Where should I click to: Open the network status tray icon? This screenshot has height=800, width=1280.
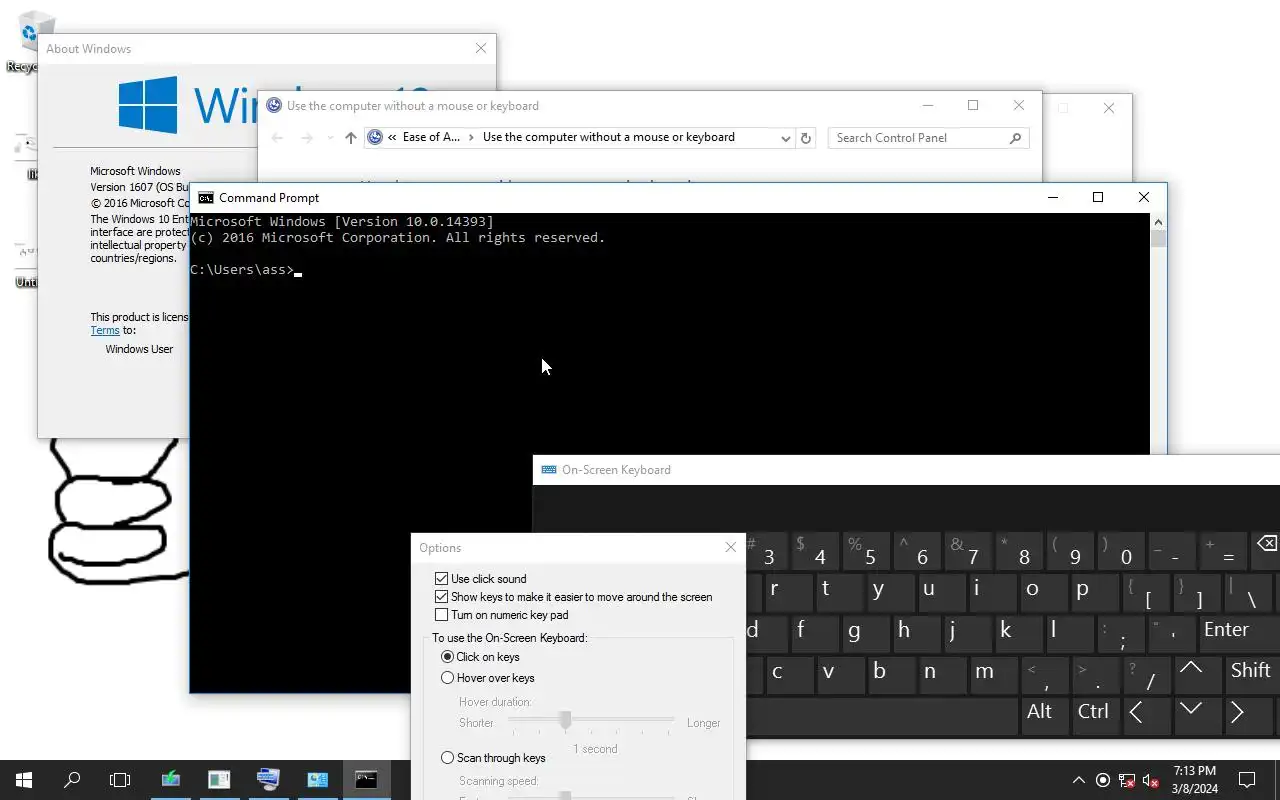point(1127,780)
